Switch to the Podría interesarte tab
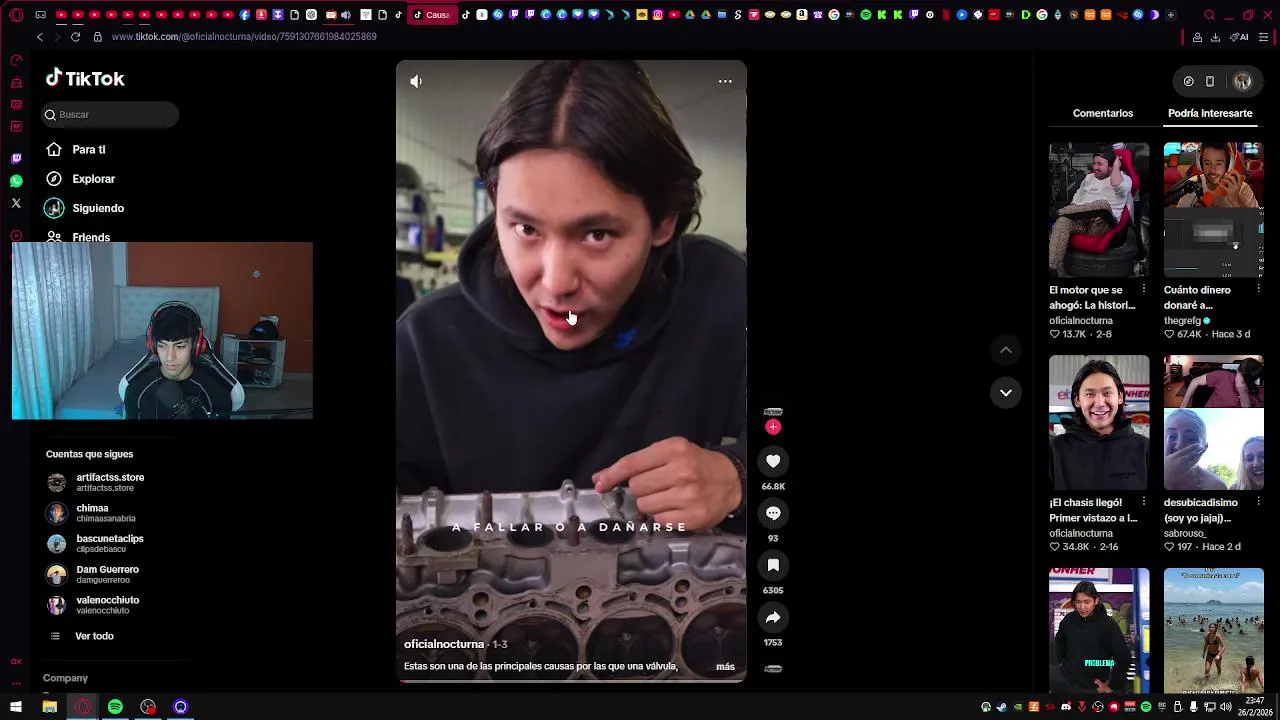 coord(1210,113)
